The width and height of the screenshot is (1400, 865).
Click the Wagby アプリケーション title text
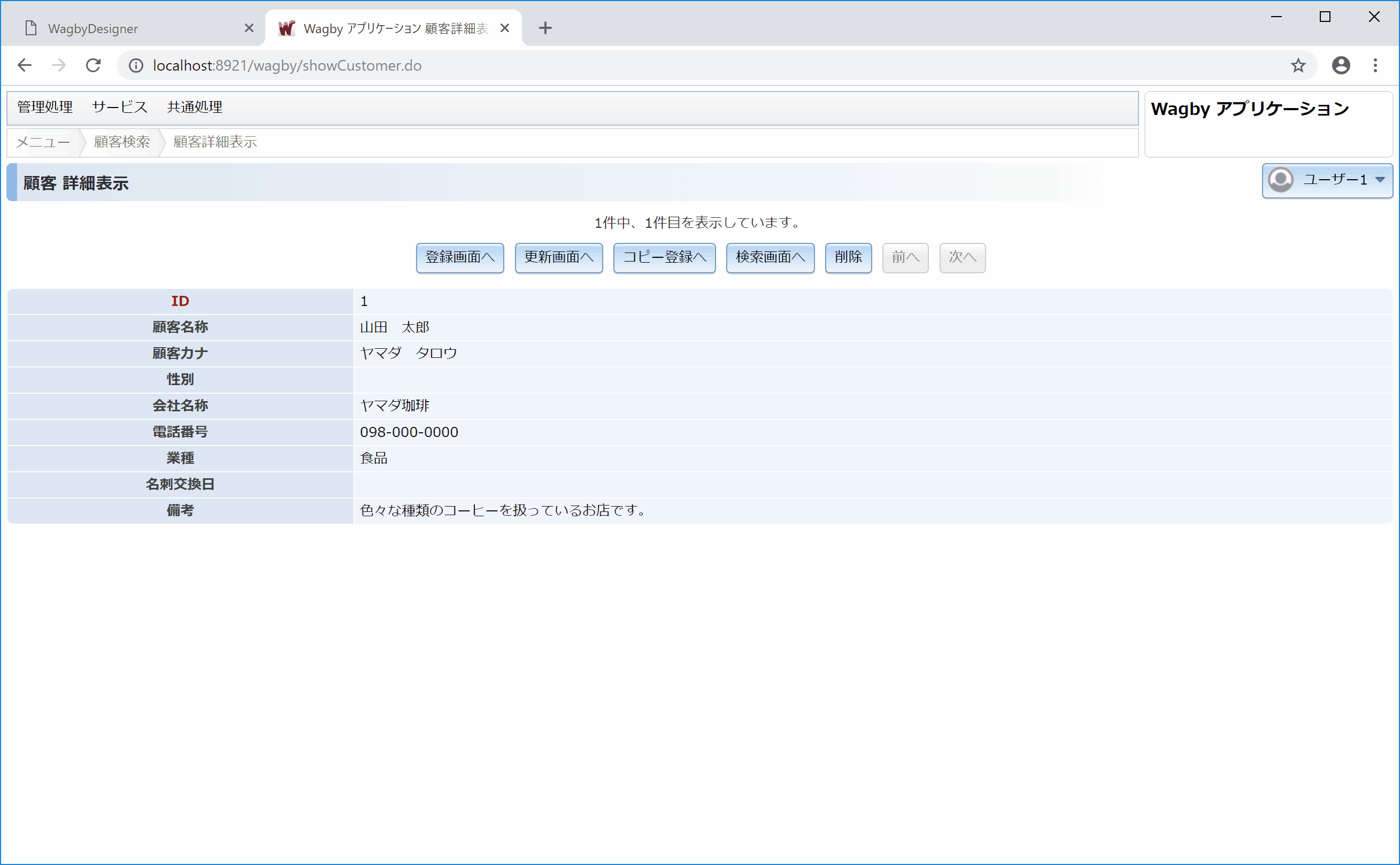click(1250, 109)
